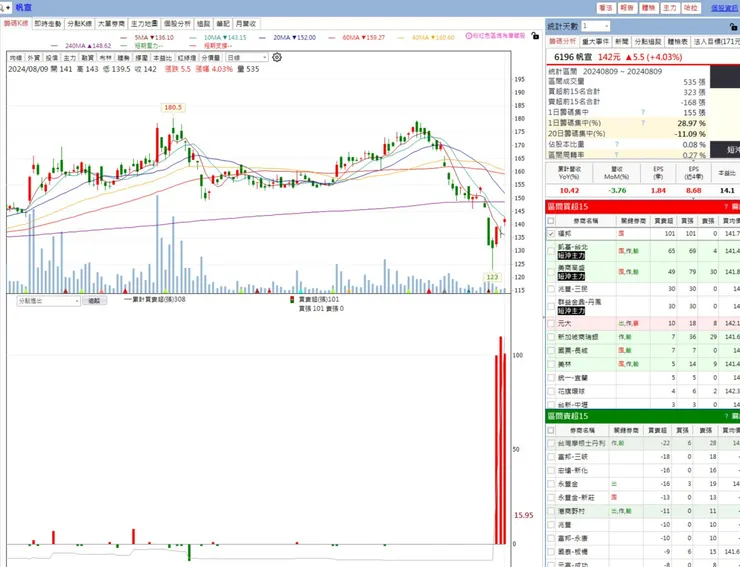
Task: Click help icon in 區間買超15 header
Action: point(726,206)
